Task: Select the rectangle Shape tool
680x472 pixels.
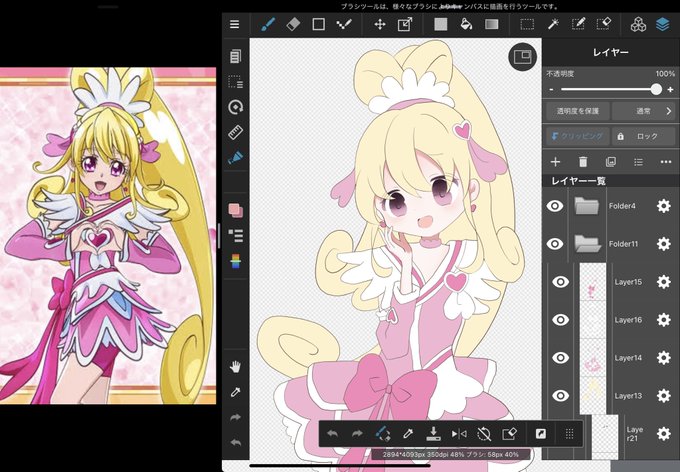Action: pyautogui.click(x=318, y=24)
